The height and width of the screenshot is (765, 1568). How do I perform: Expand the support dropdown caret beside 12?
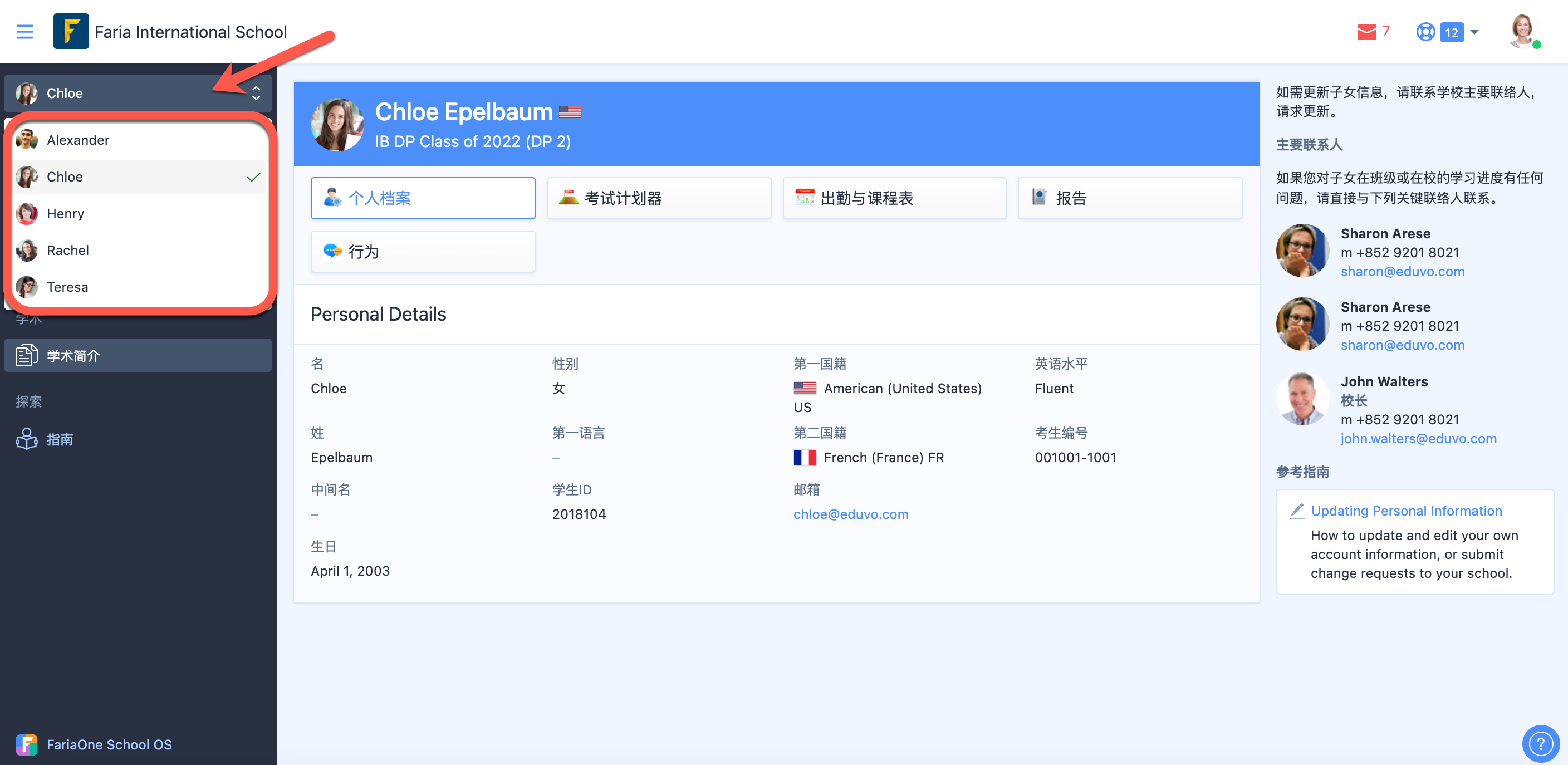(x=1474, y=32)
